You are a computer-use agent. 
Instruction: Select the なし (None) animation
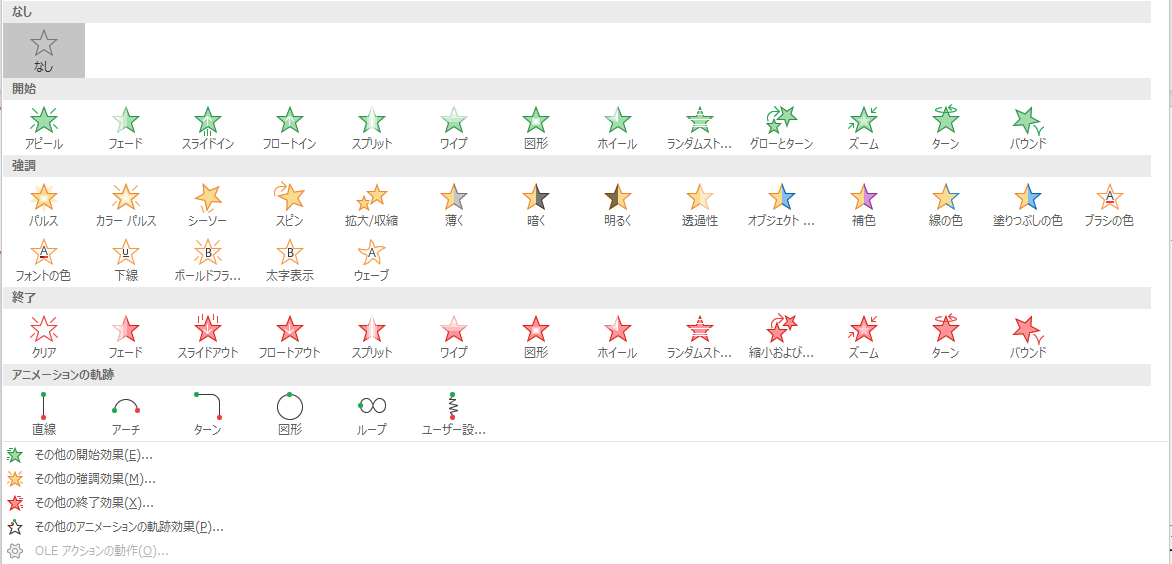[43, 50]
